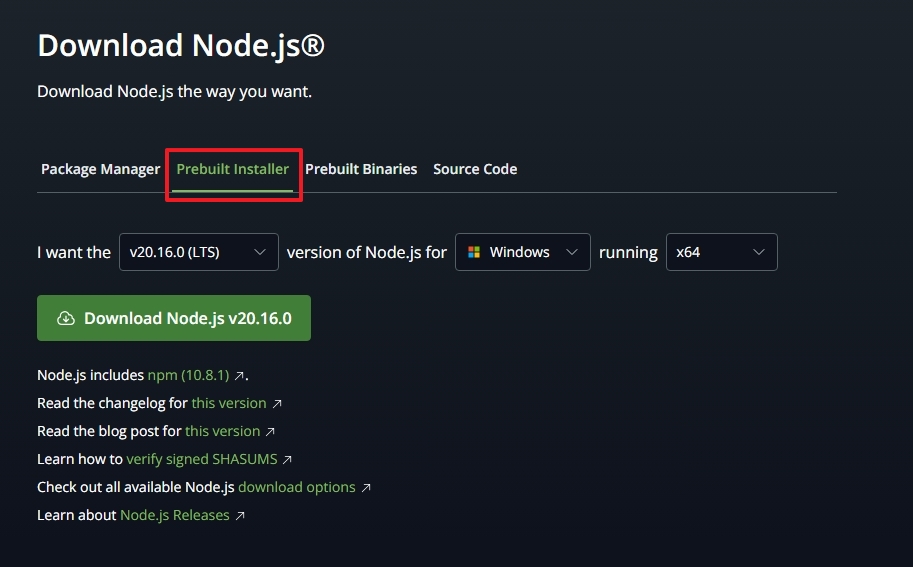
Task: Open the npm (10.8.1) link
Action: 189,375
